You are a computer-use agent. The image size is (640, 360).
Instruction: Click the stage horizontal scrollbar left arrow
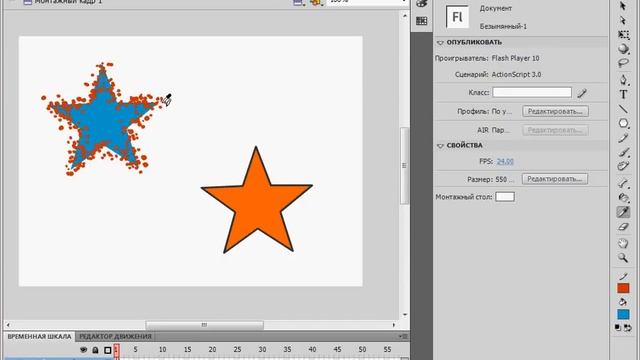pos(8,325)
